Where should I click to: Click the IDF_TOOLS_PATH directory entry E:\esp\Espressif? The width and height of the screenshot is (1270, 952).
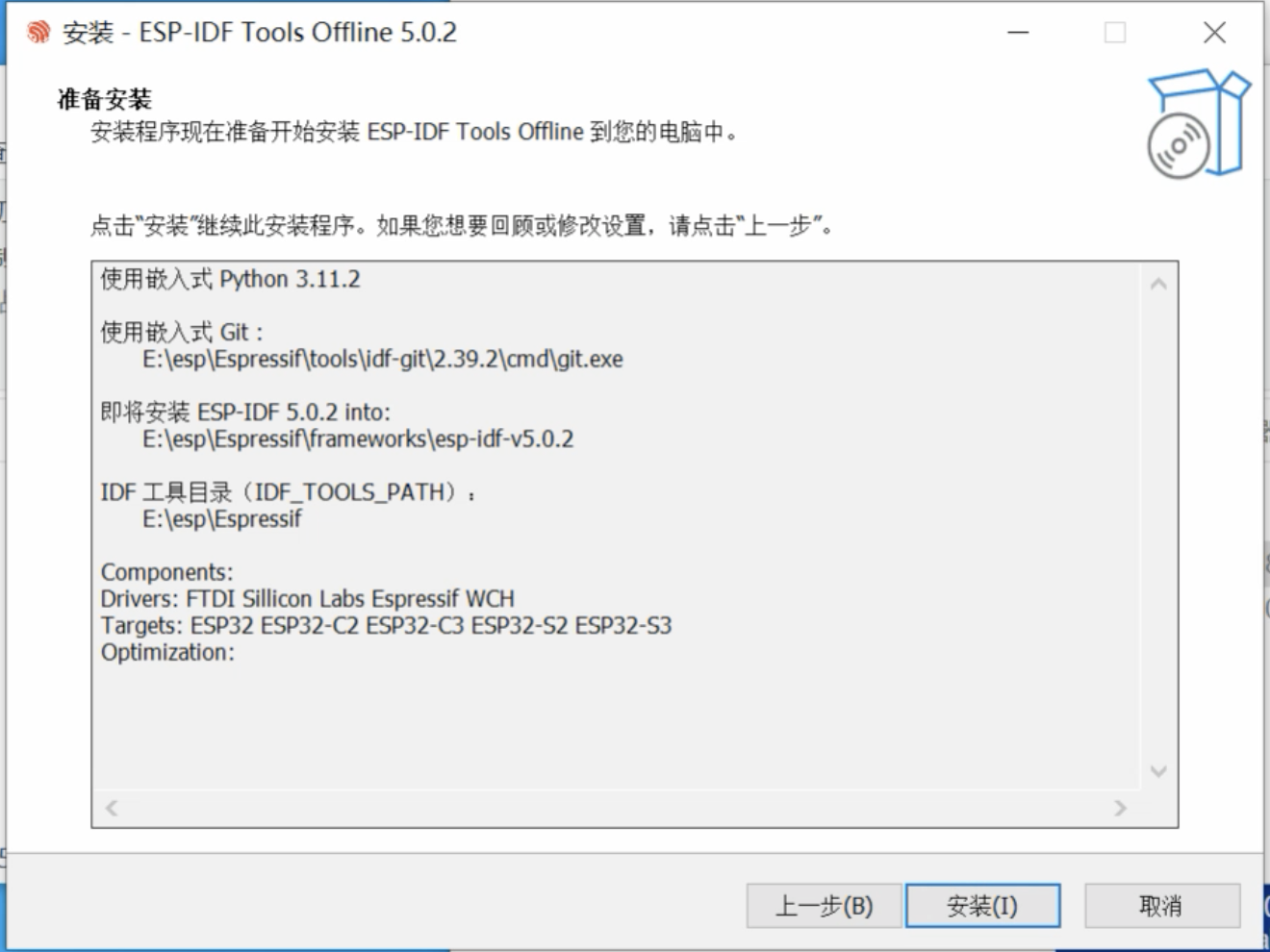tap(221, 519)
